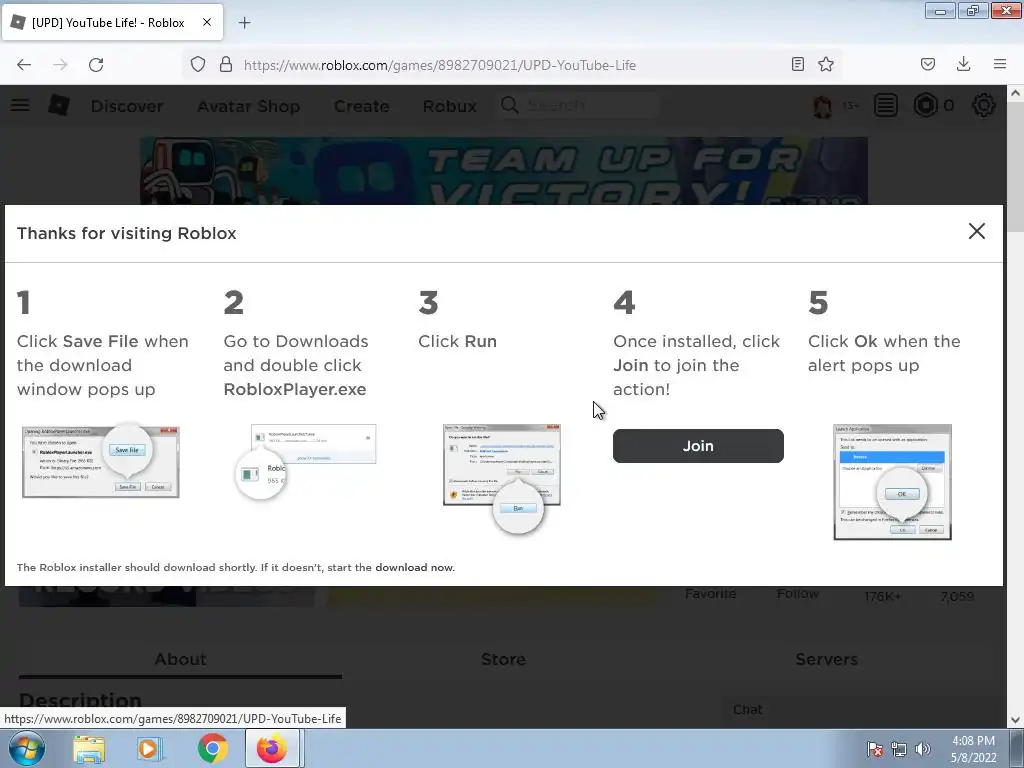The width and height of the screenshot is (1024, 768).
Task: Click the Follow button
Action: coord(798,594)
